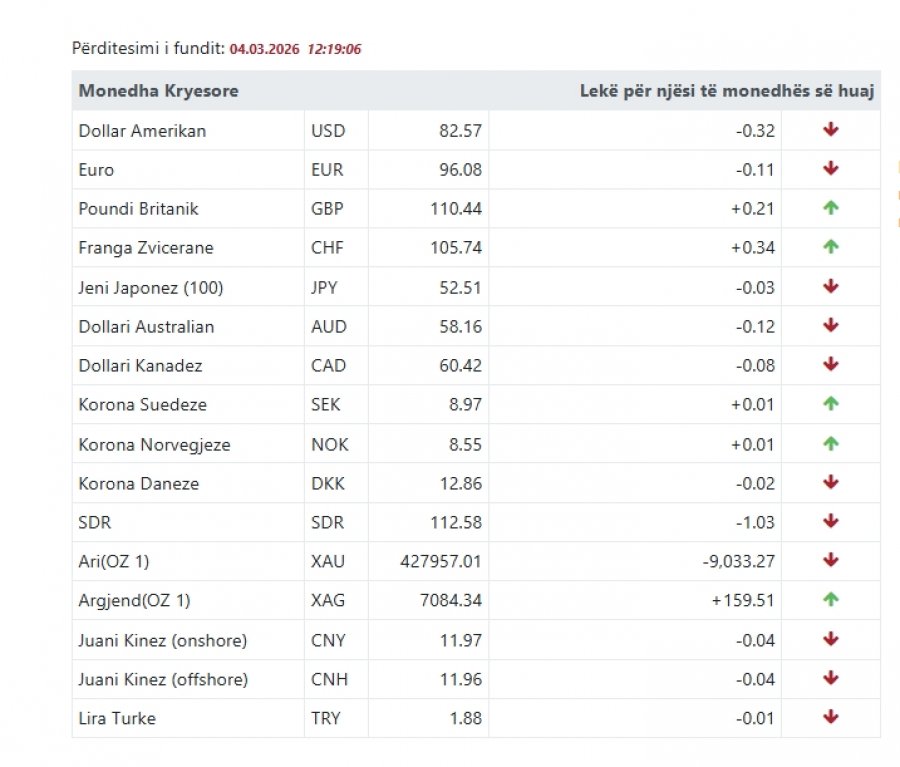Click the Juani Kinez (onshore) row label
Viewport: 900px width, 767px height.
pos(163,640)
